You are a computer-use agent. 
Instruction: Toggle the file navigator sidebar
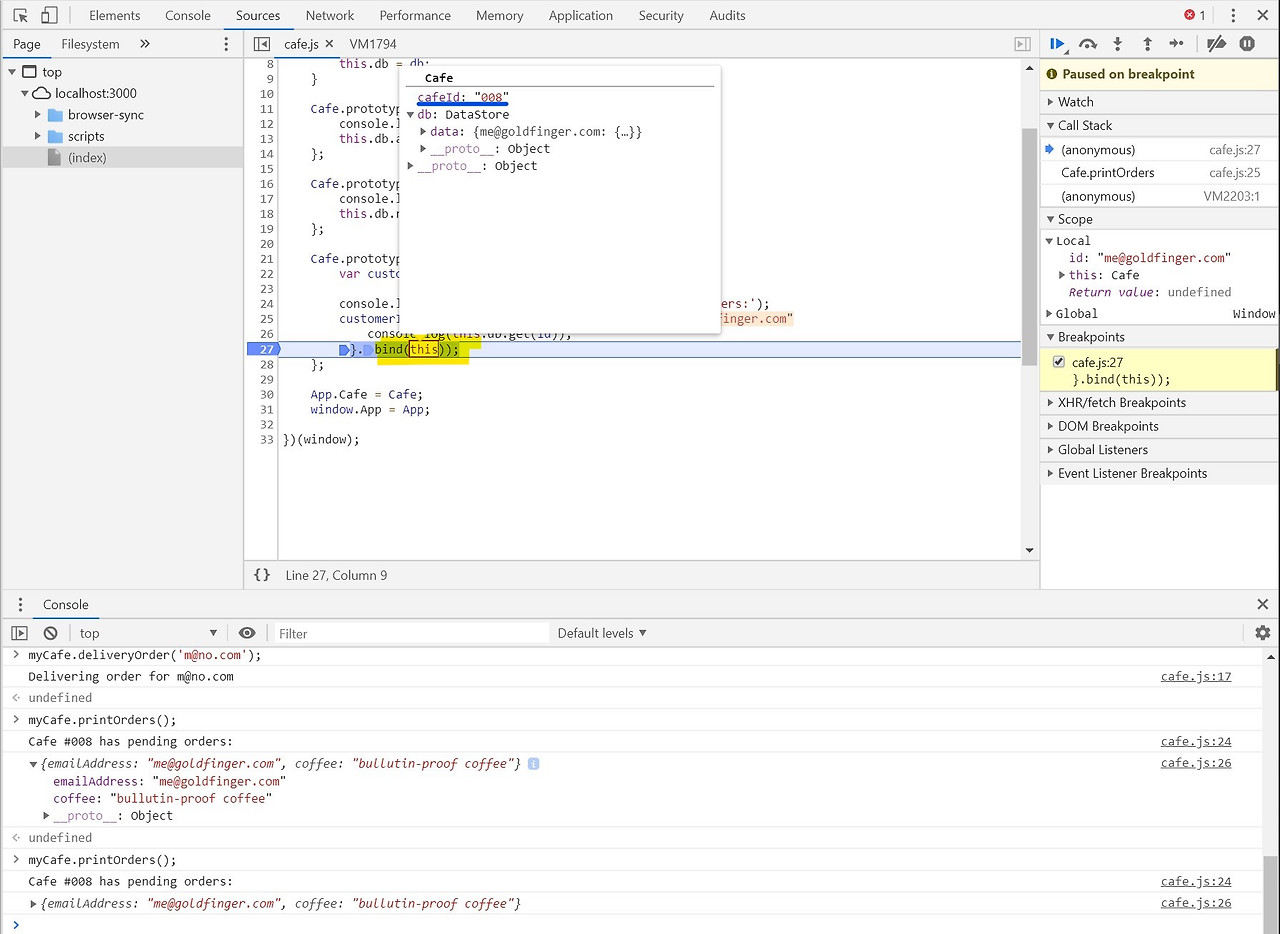click(262, 44)
